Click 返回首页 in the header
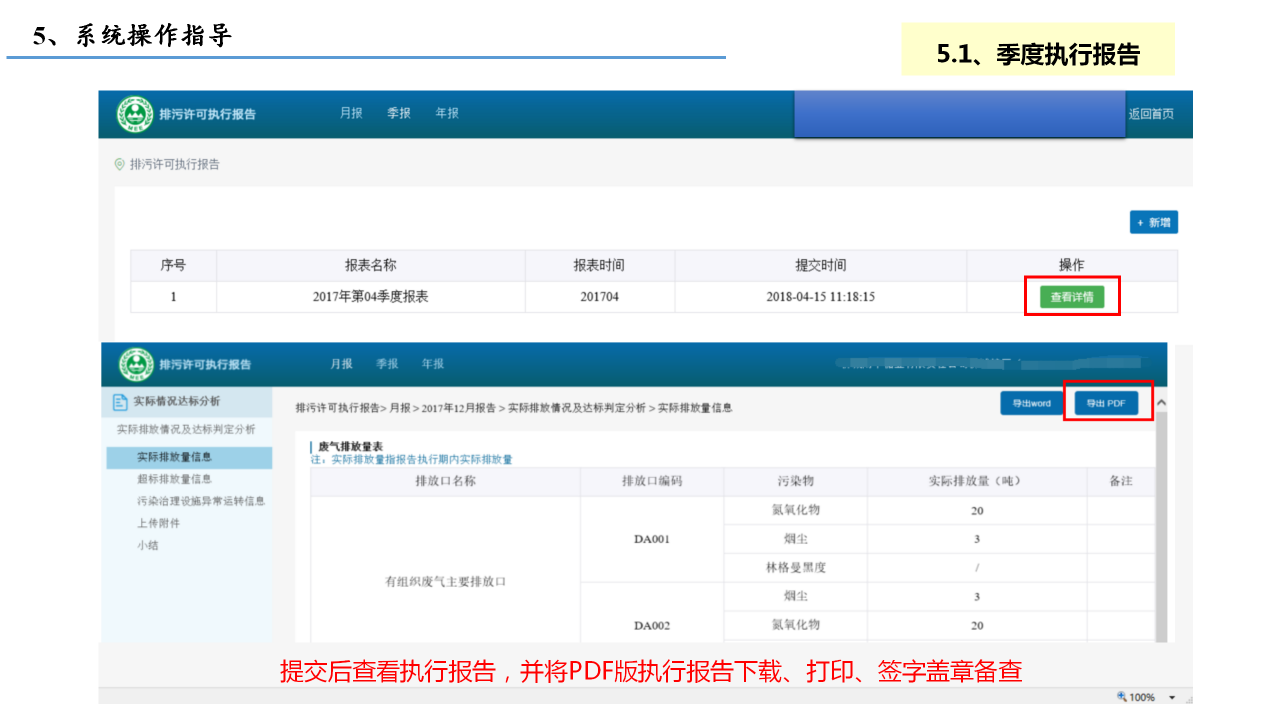The image size is (1280, 720). point(1151,114)
